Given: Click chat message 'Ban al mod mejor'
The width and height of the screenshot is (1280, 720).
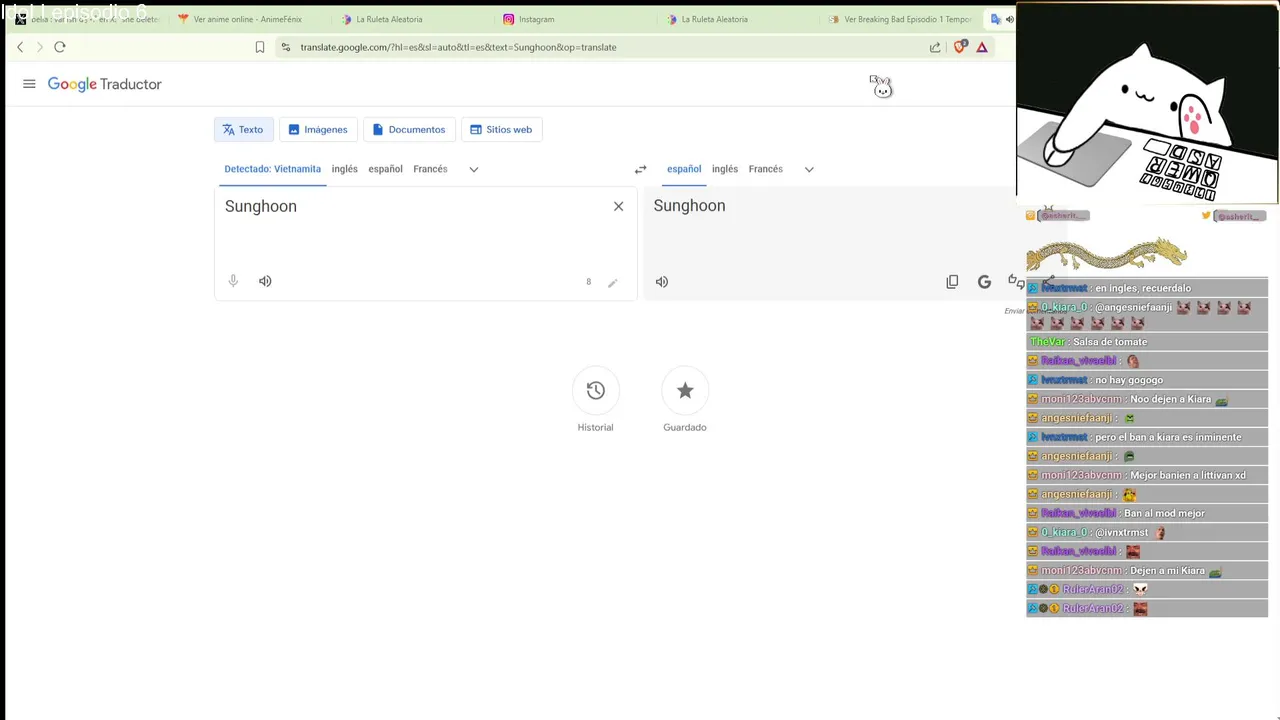Looking at the screenshot, I should [1164, 513].
